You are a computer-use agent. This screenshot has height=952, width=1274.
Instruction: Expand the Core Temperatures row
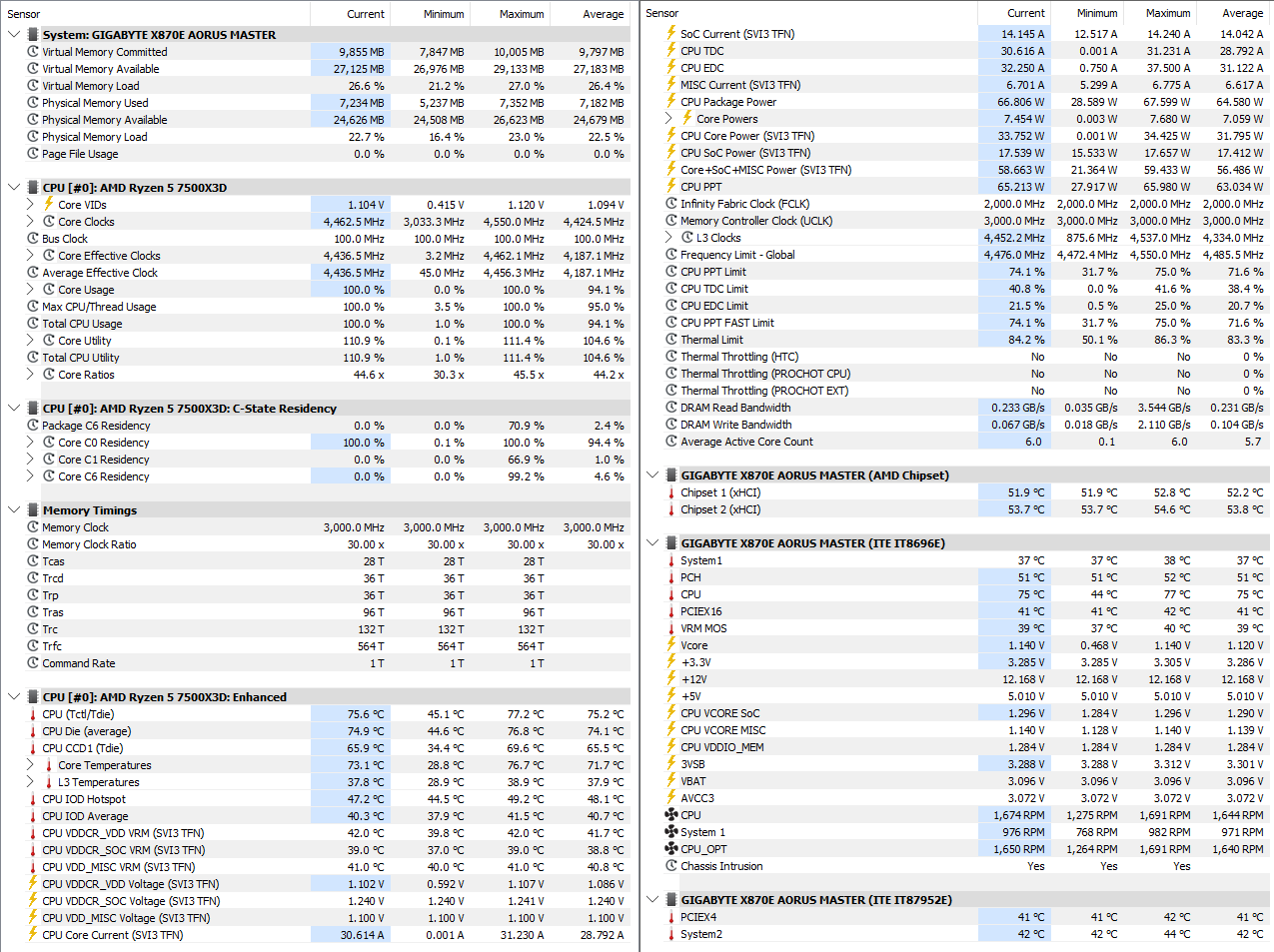coord(30,765)
